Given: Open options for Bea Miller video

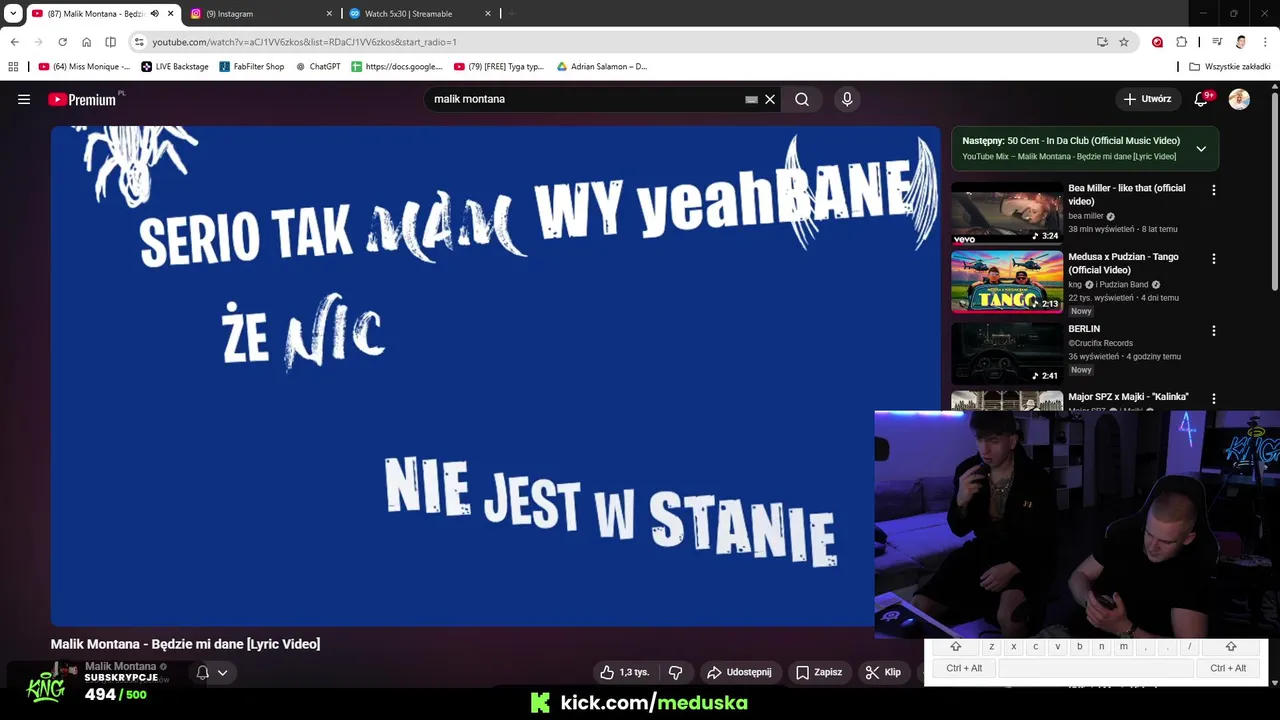Looking at the screenshot, I should (1214, 190).
